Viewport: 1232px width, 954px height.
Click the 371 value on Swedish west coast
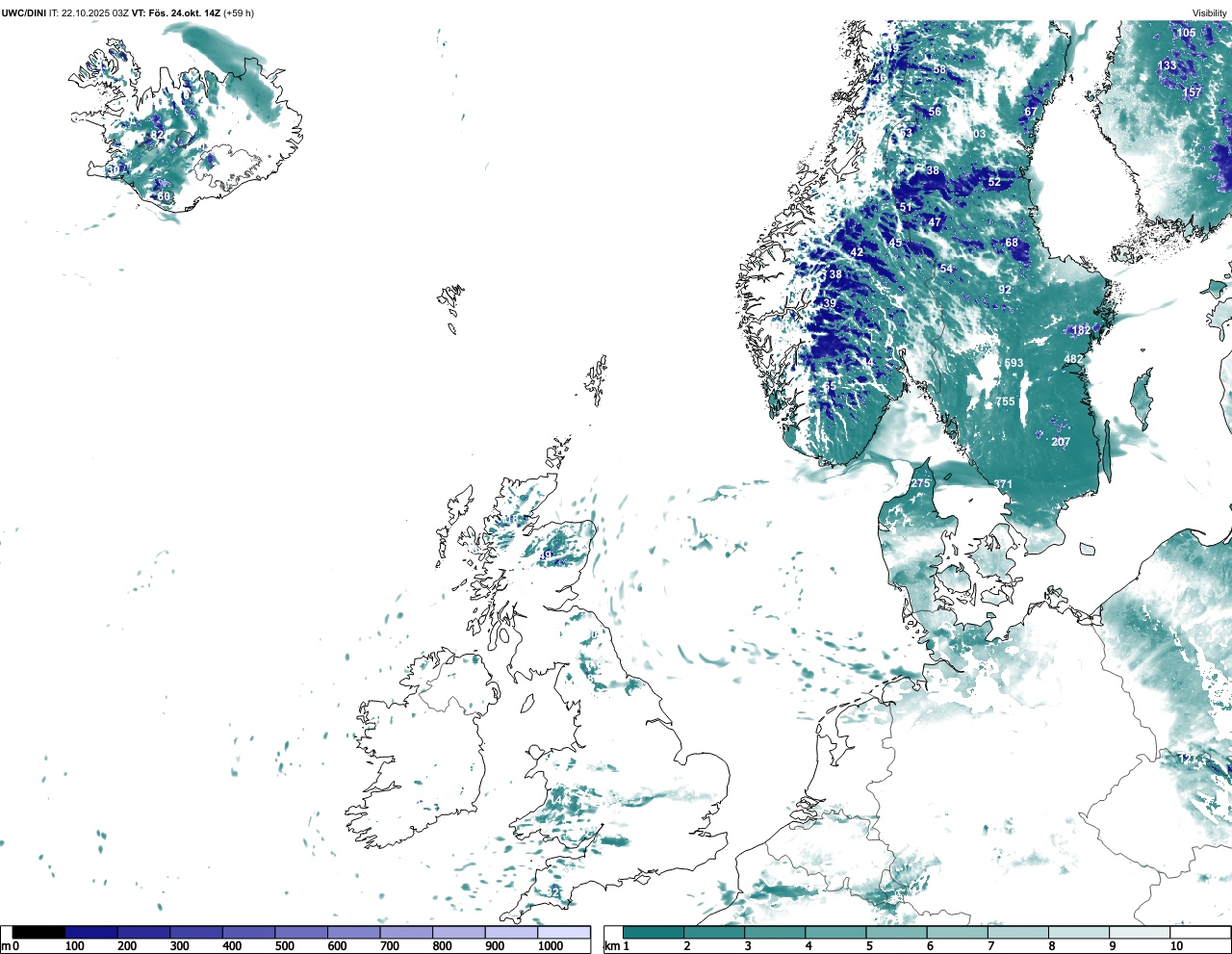(1003, 484)
